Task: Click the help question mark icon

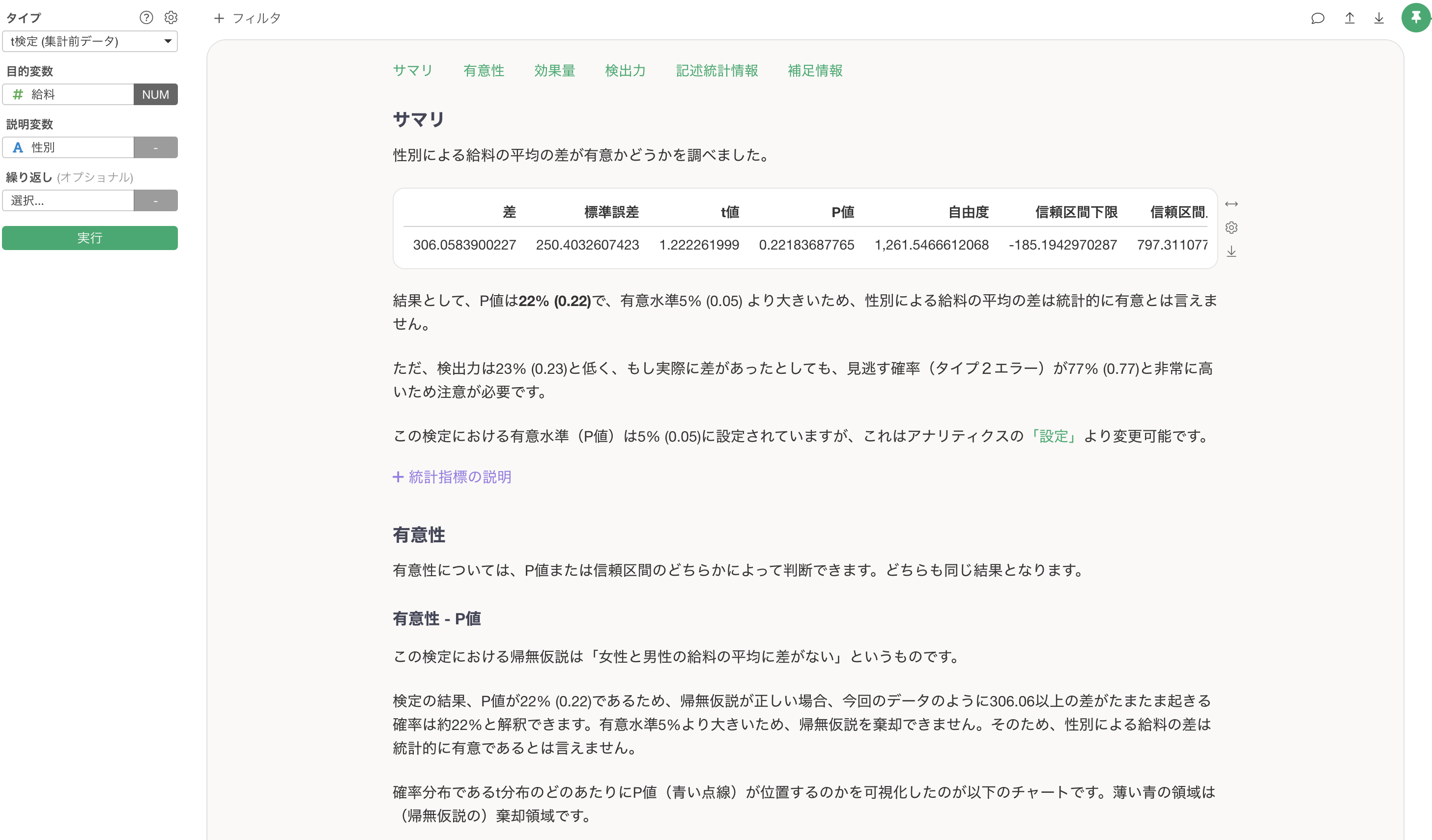Action: pyautogui.click(x=146, y=18)
